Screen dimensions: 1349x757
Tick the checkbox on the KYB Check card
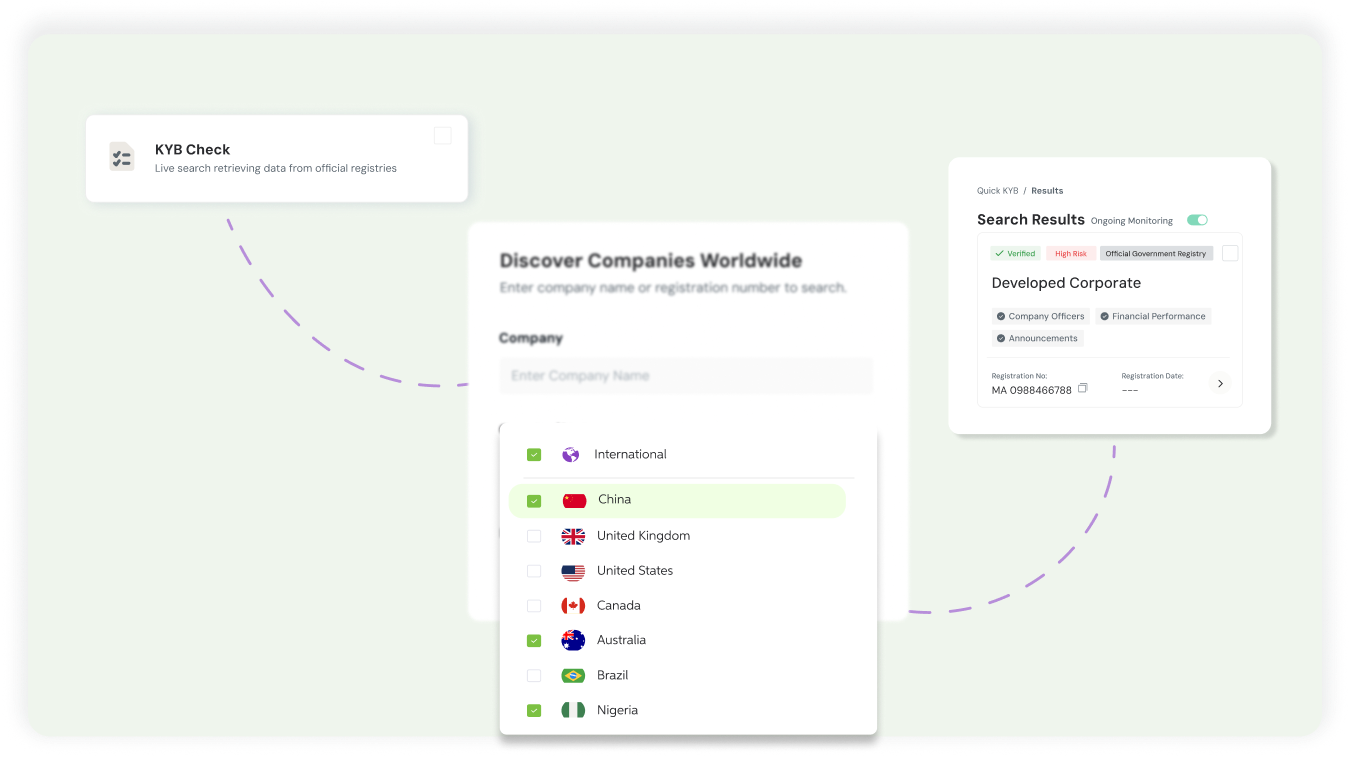coord(443,136)
